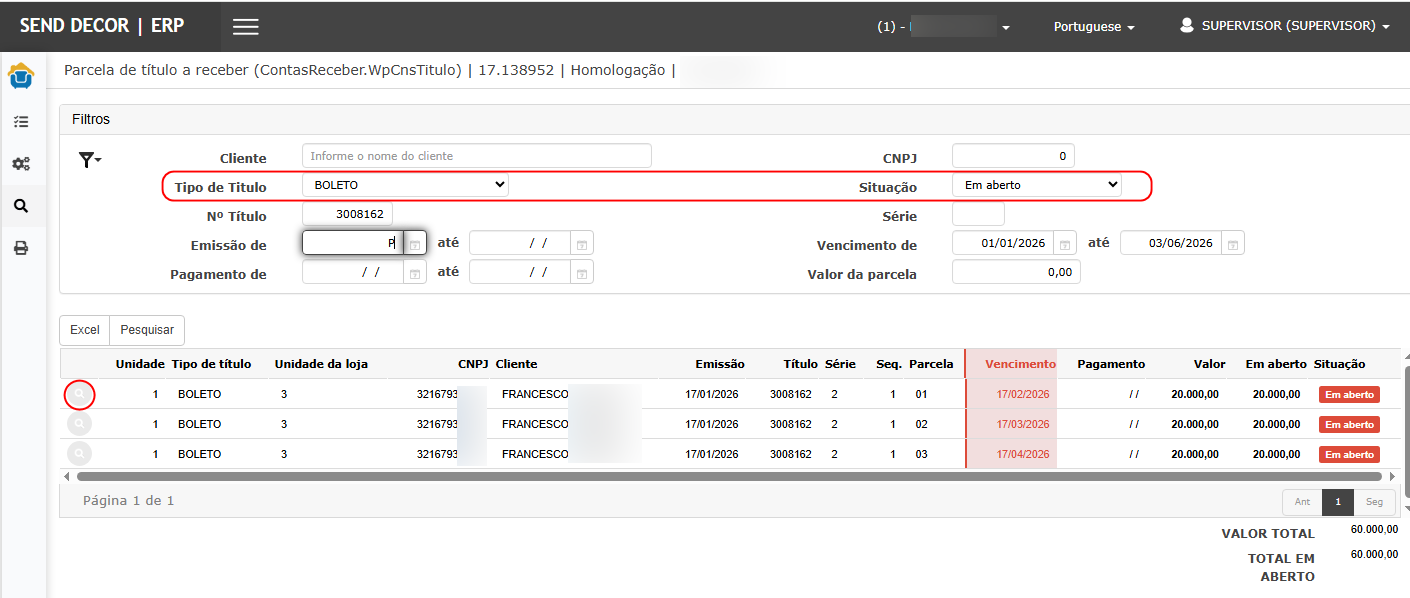Click the Valor column header
The width and height of the screenshot is (1410, 598).
click(x=1209, y=364)
